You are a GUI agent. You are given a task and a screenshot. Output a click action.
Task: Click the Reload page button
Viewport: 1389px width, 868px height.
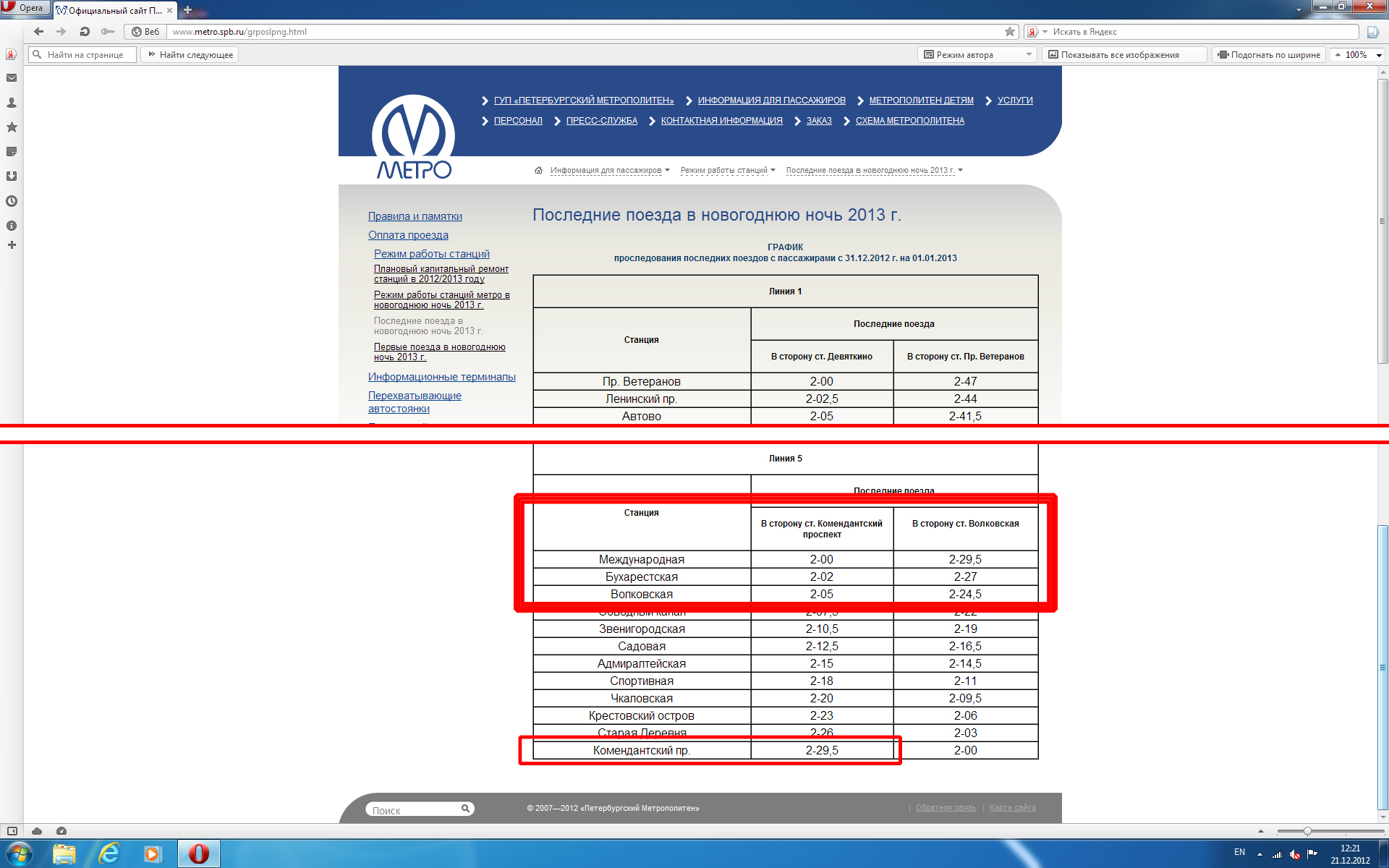pos(85,32)
